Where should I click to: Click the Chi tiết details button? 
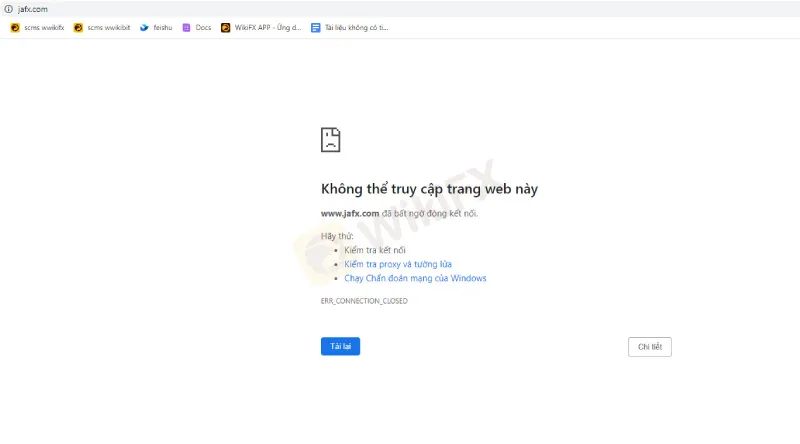coord(650,347)
